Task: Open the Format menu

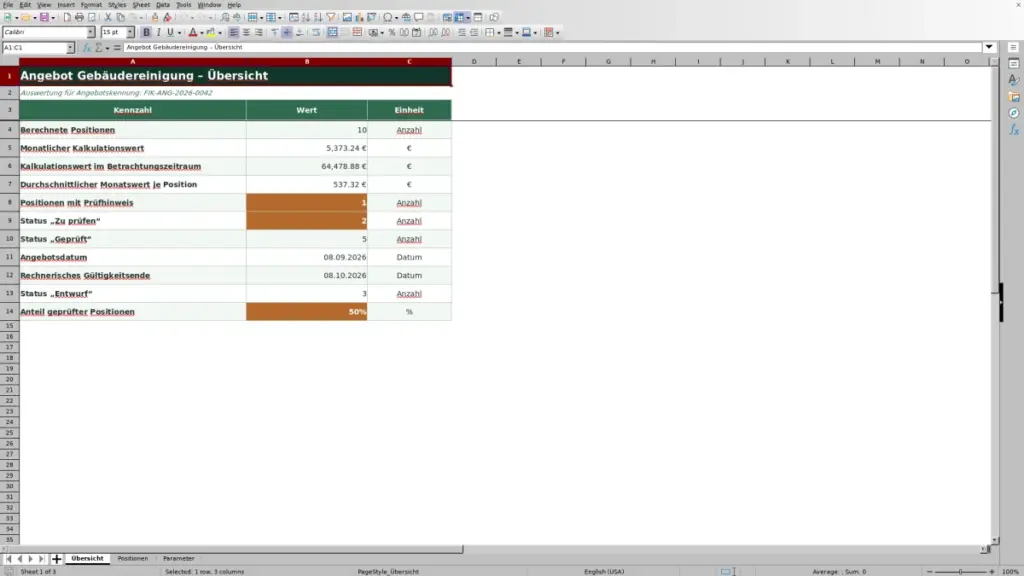Action: tap(91, 5)
